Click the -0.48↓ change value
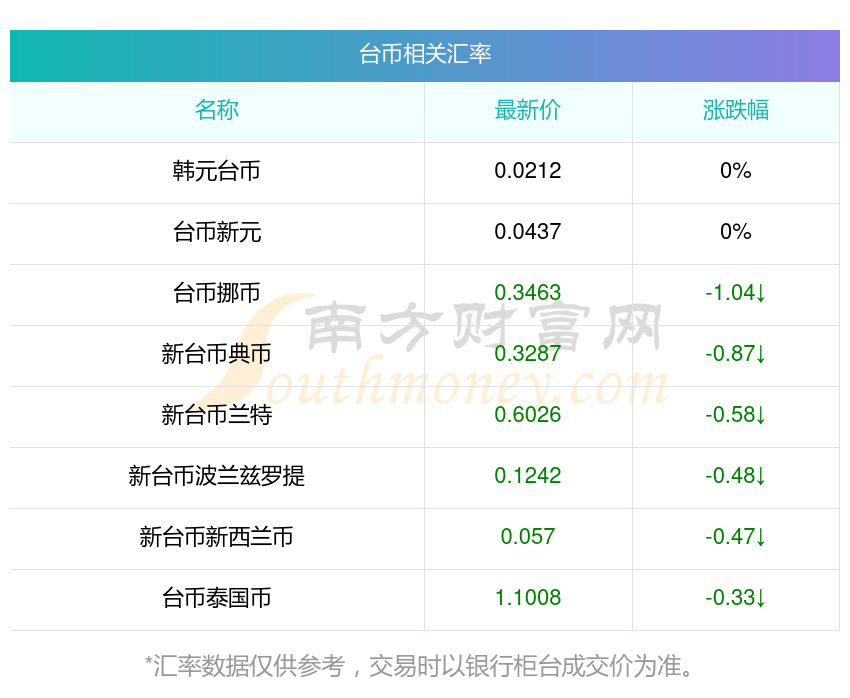 pyautogui.click(x=736, y=476)
